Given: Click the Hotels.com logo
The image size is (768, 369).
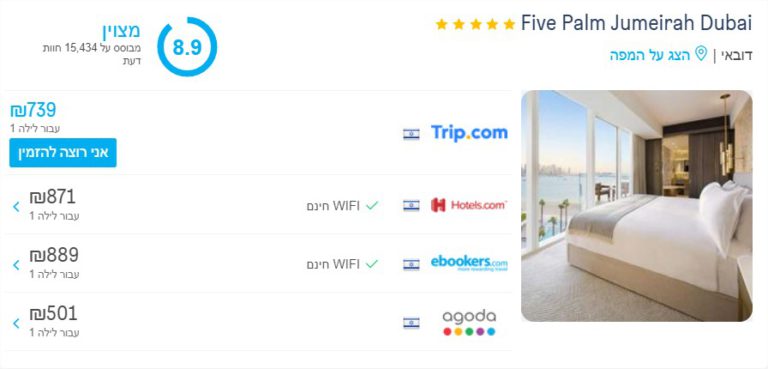Looking at the screenshot, I should (x=469, y=205).
